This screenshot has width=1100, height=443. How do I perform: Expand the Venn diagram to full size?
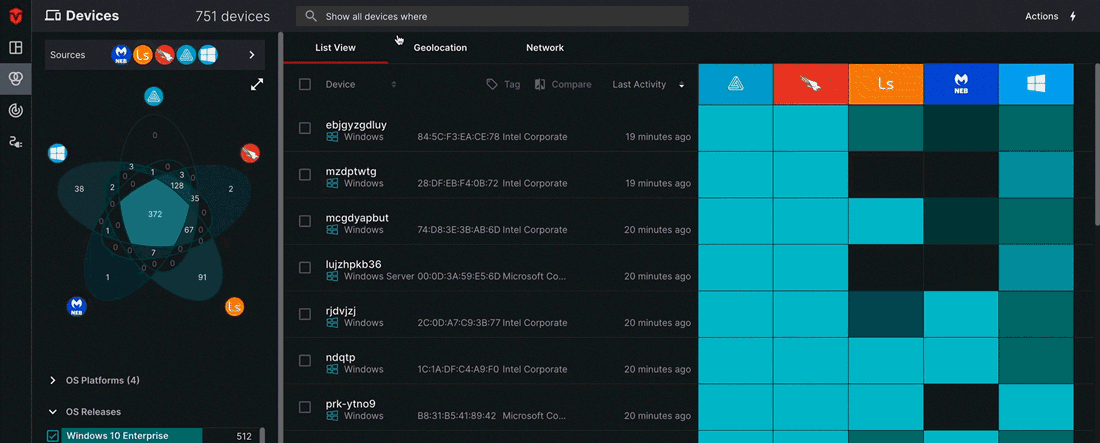257,84
